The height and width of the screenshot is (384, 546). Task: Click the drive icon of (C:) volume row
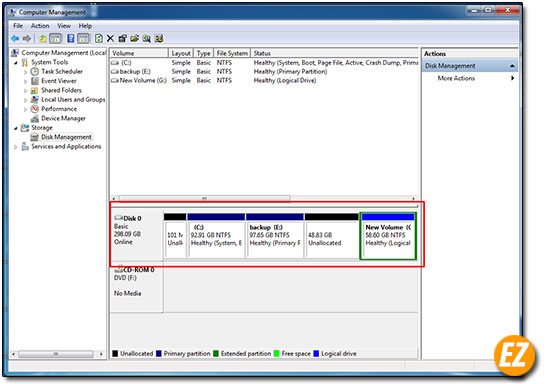coord(115,63)
